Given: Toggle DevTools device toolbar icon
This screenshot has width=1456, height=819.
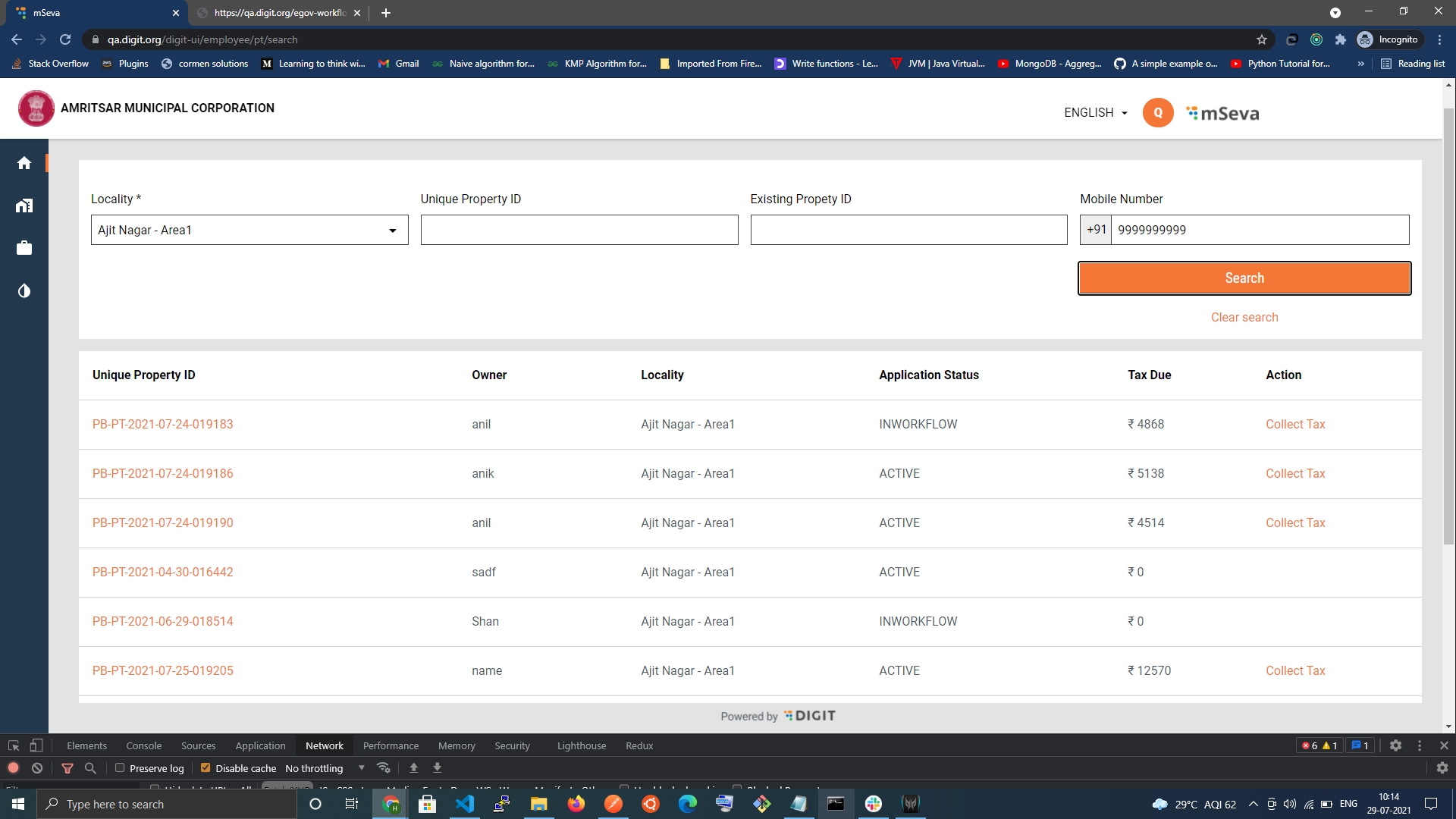Looking at the screenshot, I should [x=36, y=745].
